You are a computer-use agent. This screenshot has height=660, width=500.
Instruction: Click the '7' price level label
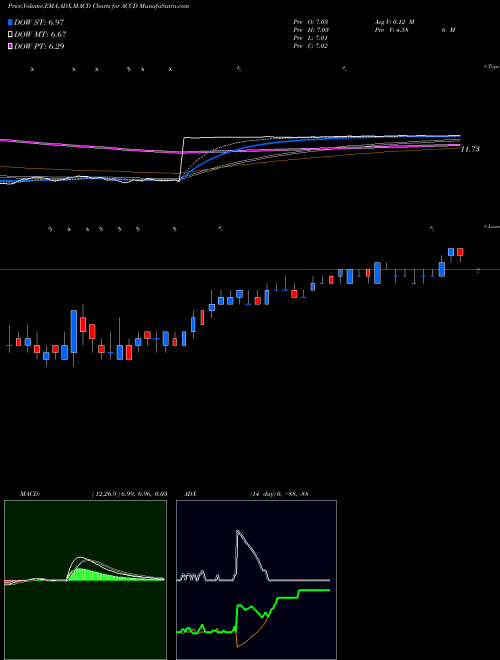(478, 271)
